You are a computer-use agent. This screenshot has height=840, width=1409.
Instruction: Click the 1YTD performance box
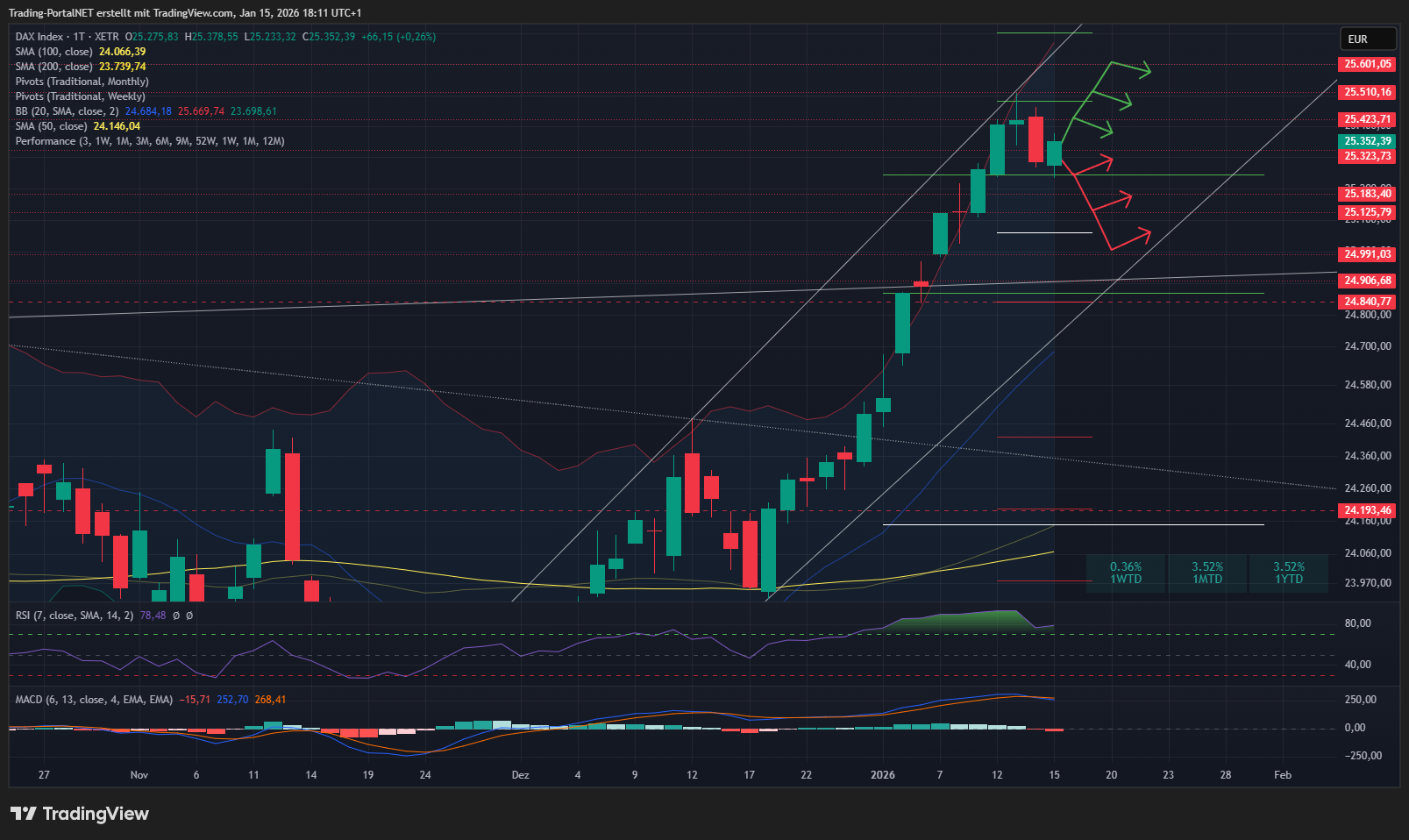click(1289, 573)
